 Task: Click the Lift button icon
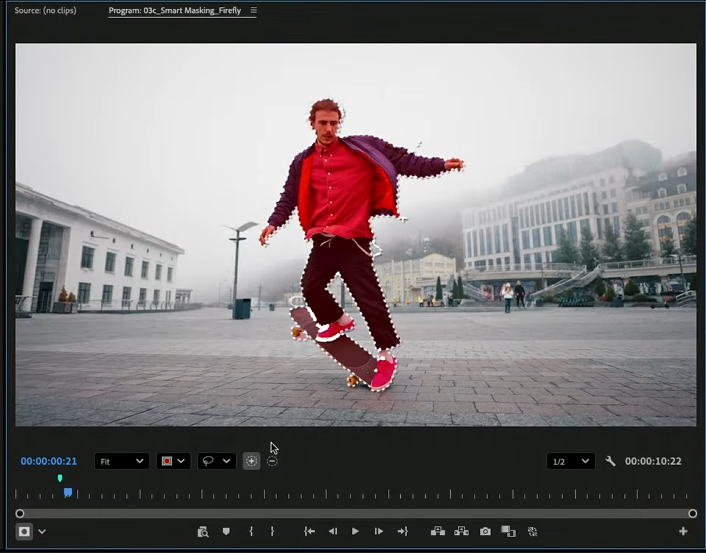point(438,532)
